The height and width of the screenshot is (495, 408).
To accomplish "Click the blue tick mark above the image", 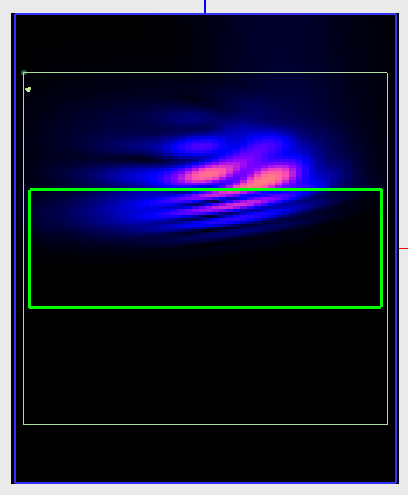I will tap(205, 6).
